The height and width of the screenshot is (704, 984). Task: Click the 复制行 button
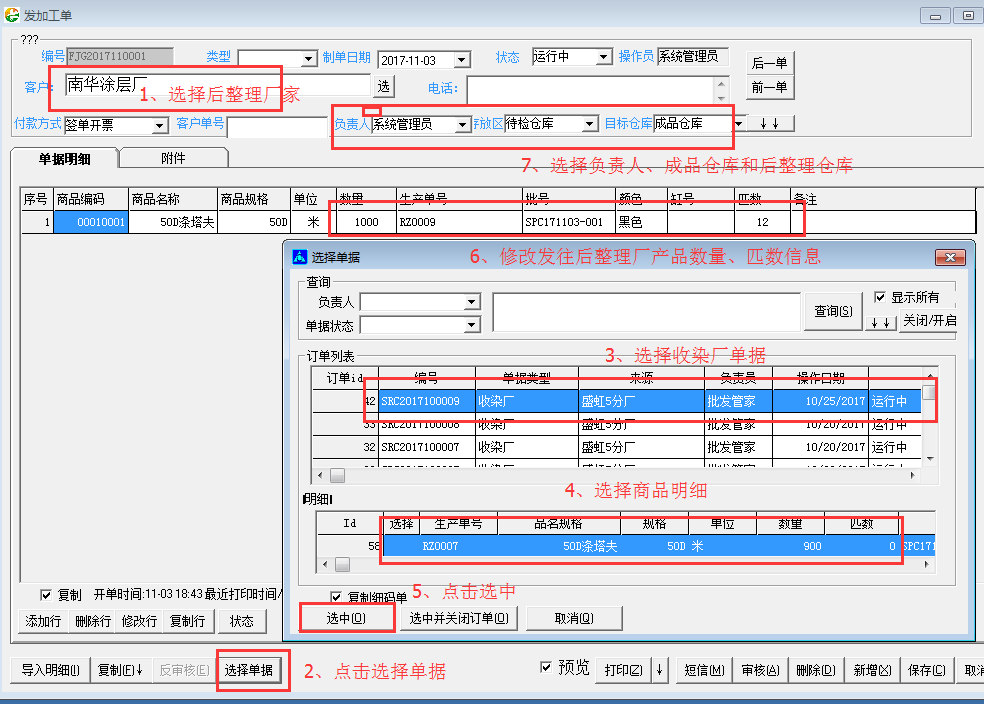pyautogui.click(x=188, y=621)
